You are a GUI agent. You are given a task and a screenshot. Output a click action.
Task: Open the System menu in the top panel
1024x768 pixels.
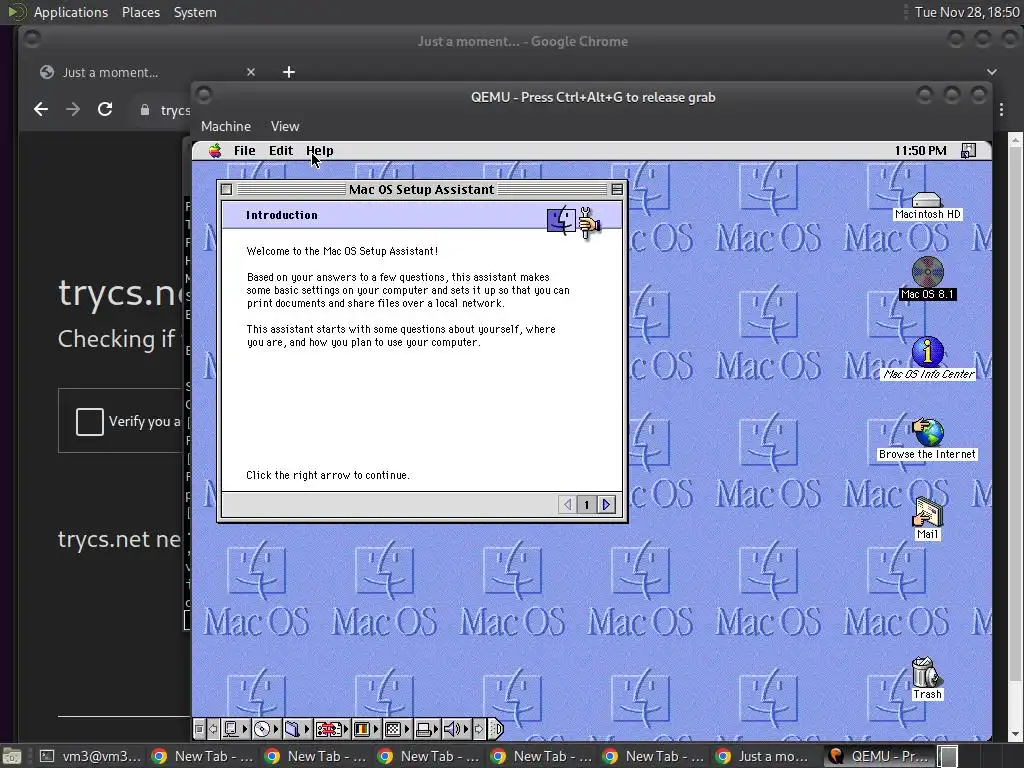coord(195,12)
